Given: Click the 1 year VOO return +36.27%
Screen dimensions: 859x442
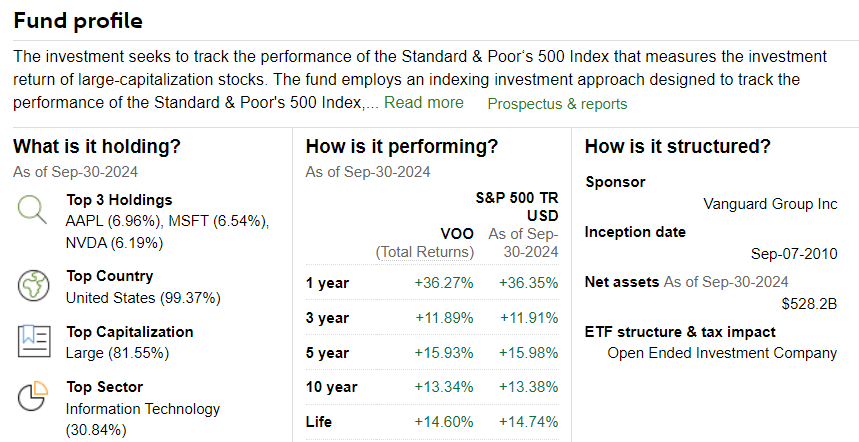Looking at the screenshot, I should (444, 283).
